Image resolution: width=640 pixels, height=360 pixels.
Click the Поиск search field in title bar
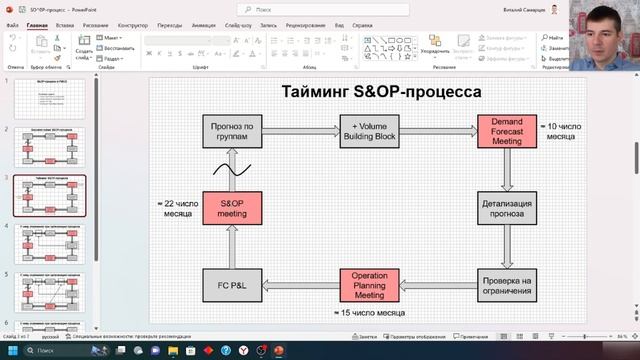pyautogui.click(x=323, y=9)
